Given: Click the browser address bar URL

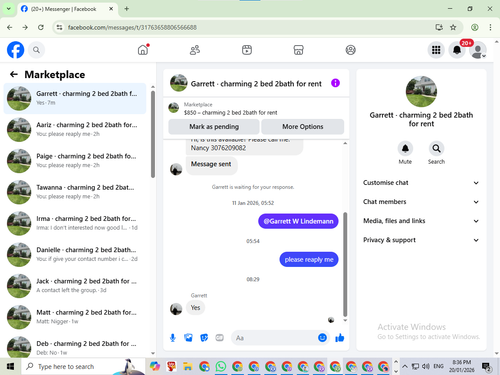Looking at the screenshot, I should [132, 27].
